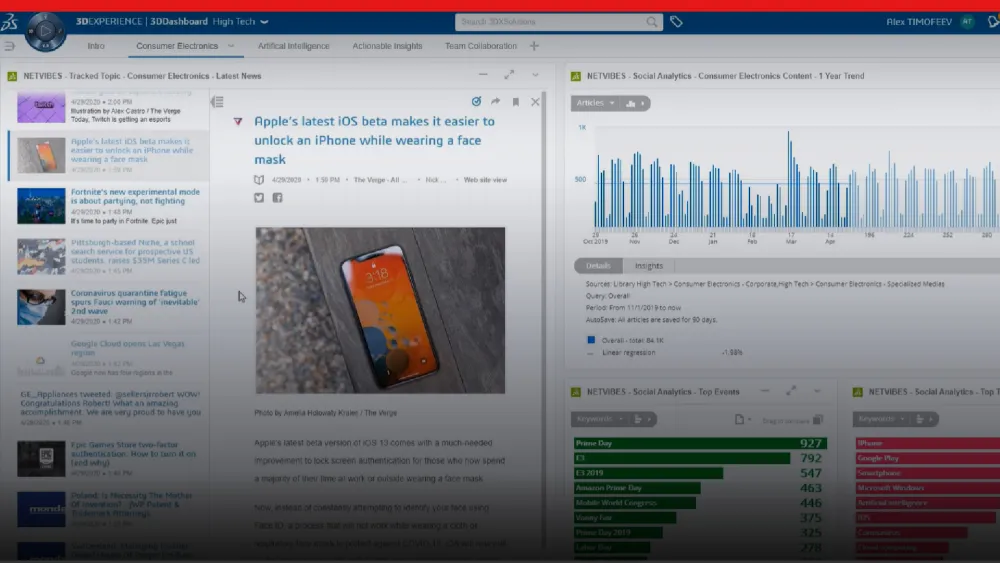Open the Artifical Intelligence tab

tap(294, 46)
